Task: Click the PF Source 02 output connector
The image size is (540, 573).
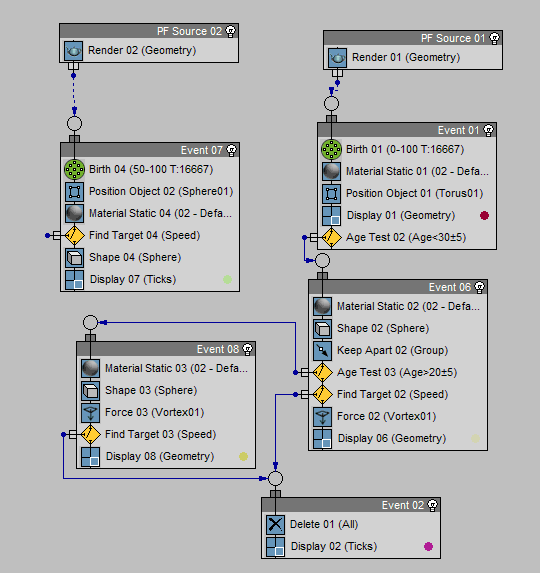Action: 73,67
